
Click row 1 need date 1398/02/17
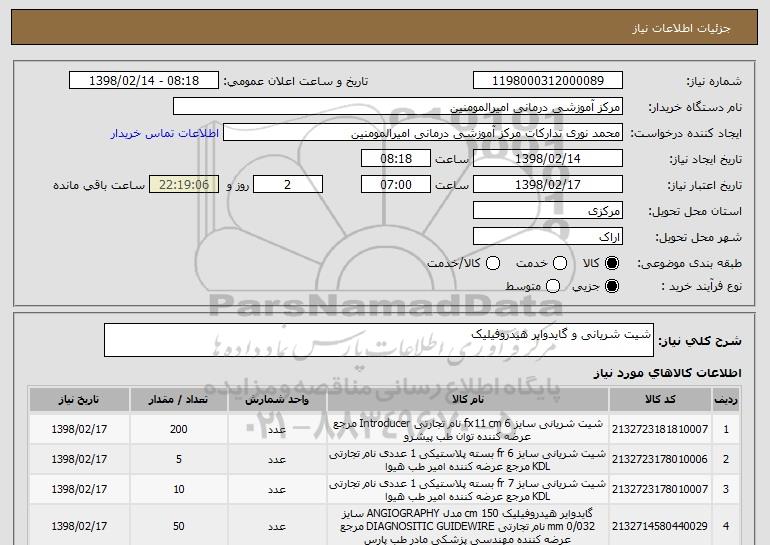tap(79, 429)
